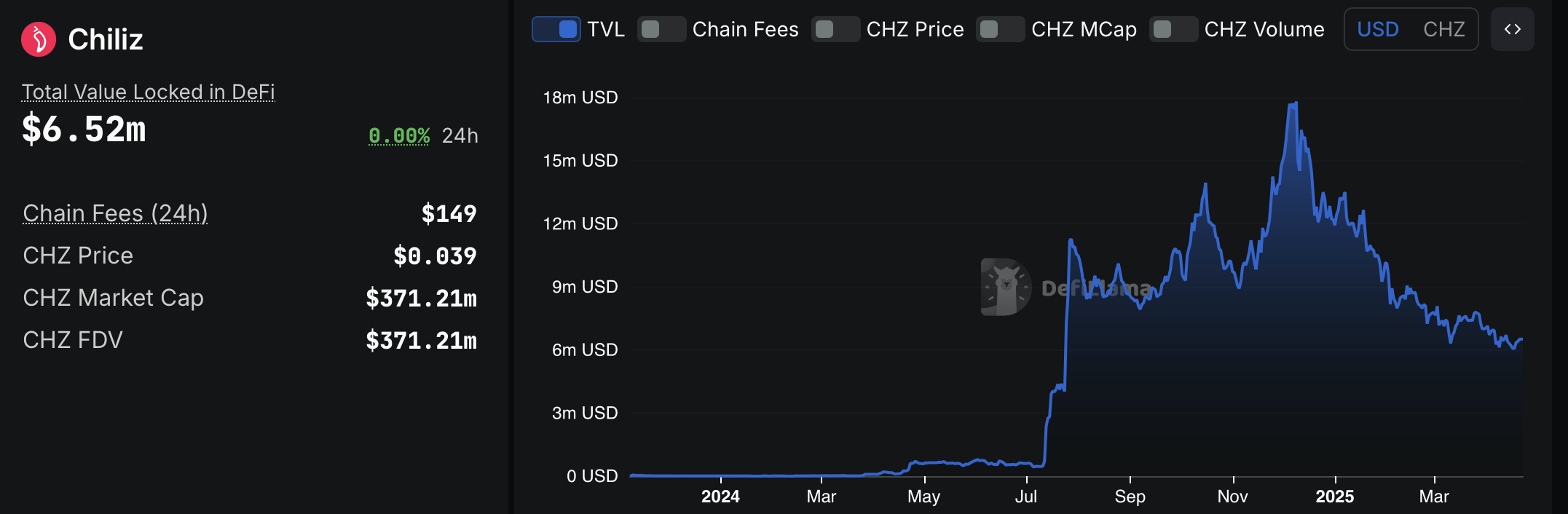The width and height of the screenshot is (1568, 514).
Task: Show CHZ MCap on the chart
Action: 1000,29
